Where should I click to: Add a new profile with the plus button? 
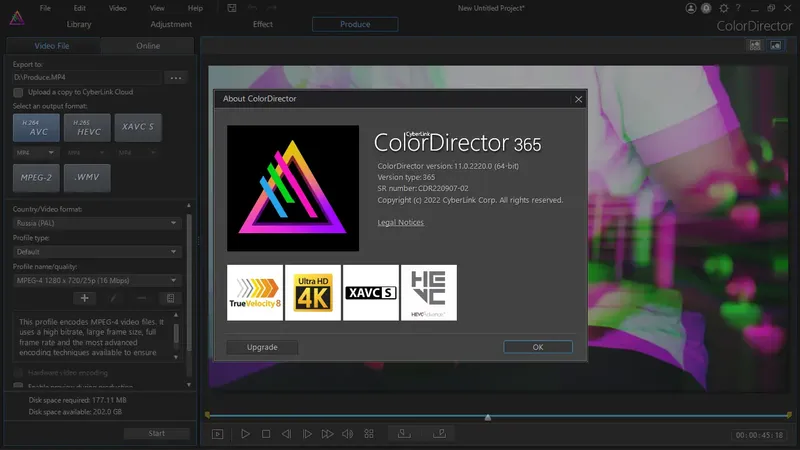(85, 298)
